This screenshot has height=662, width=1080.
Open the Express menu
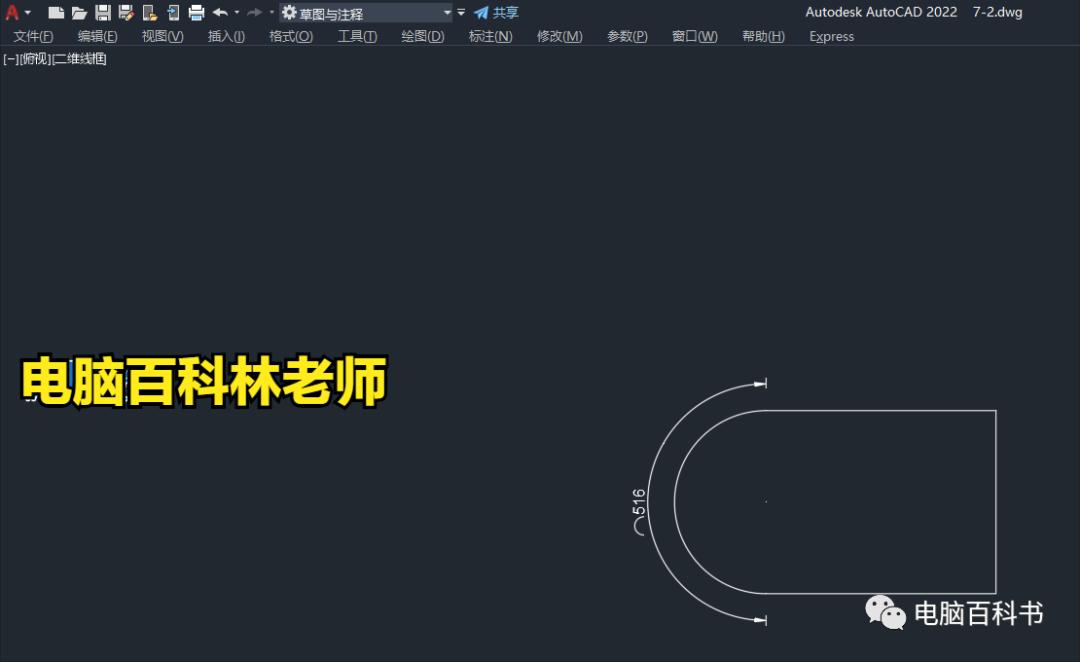831,36
